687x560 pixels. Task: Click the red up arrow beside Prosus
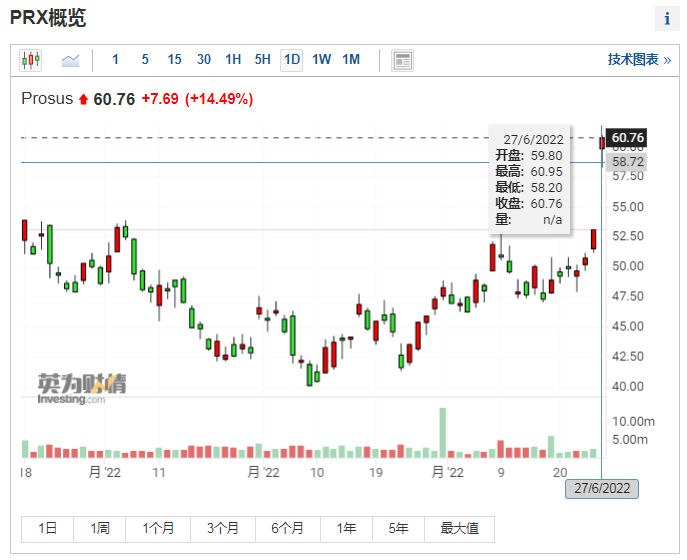83,99
